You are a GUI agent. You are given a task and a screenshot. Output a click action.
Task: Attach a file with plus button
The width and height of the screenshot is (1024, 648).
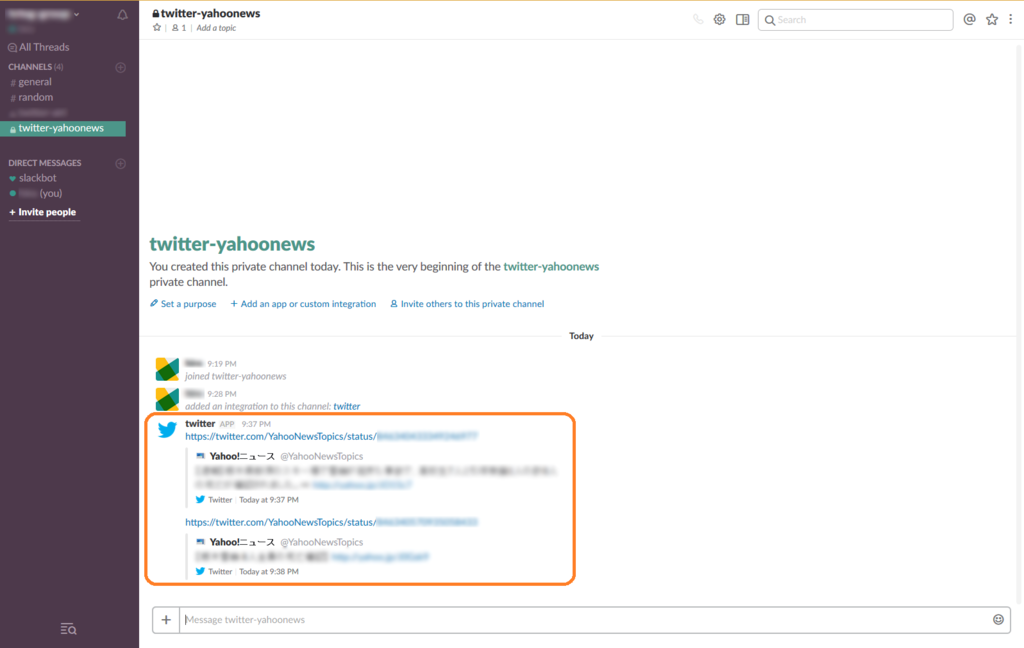(x=166, y=620)
